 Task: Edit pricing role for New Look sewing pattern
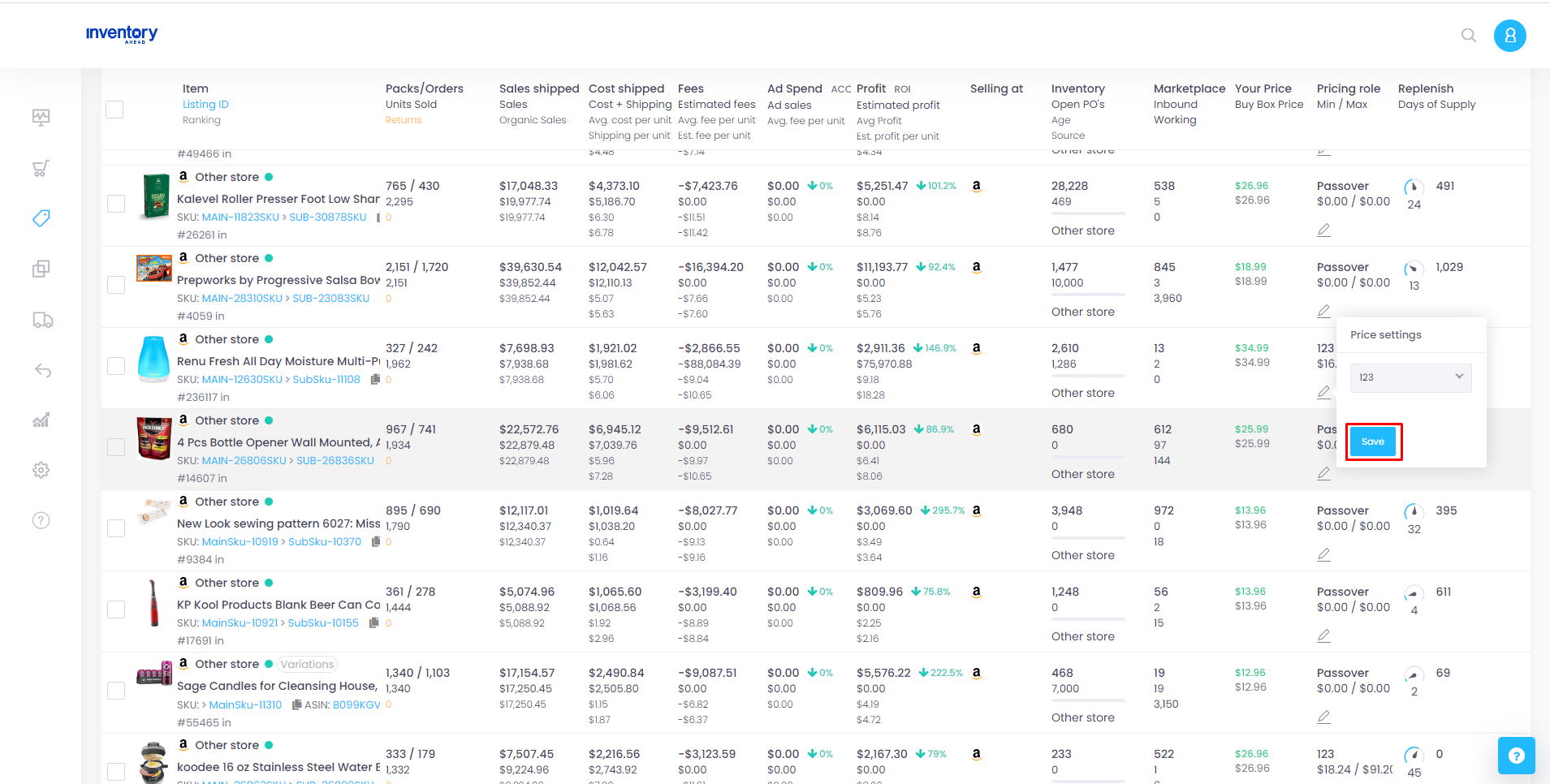pos(1323,554)
